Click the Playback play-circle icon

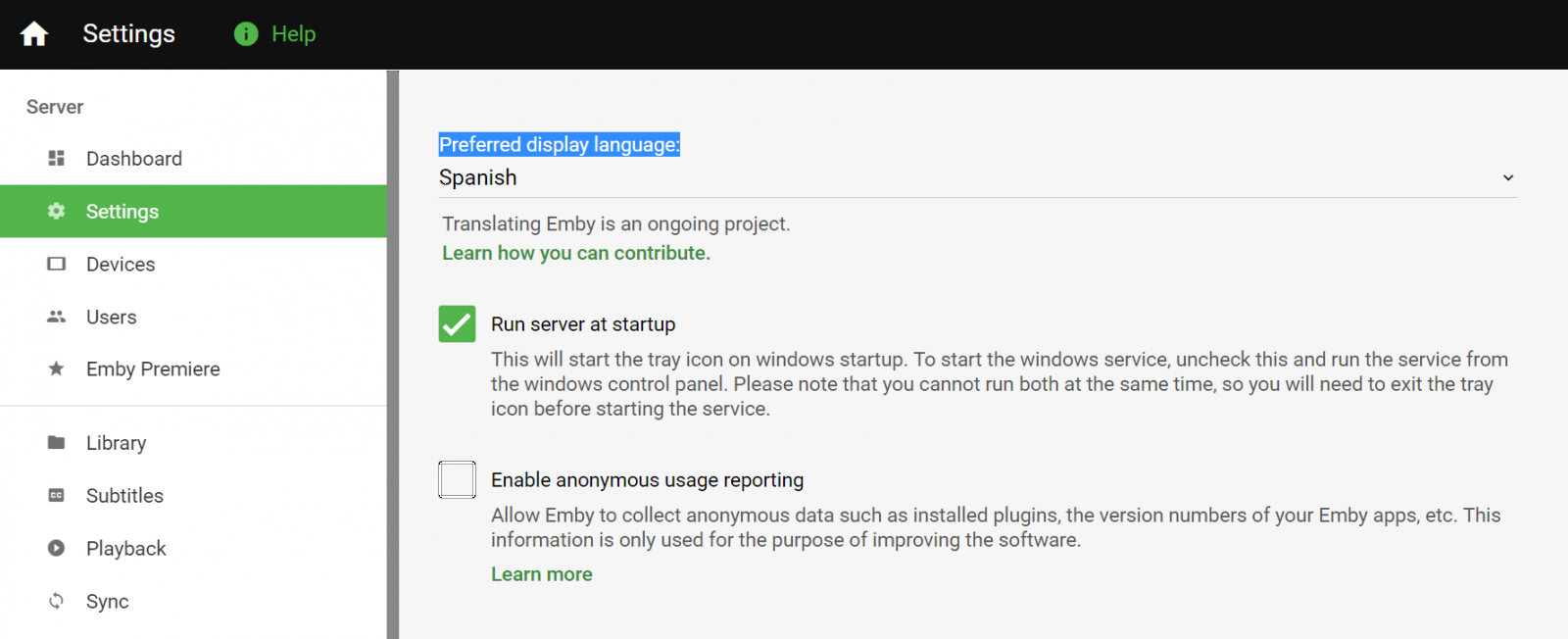pos(57,549)
